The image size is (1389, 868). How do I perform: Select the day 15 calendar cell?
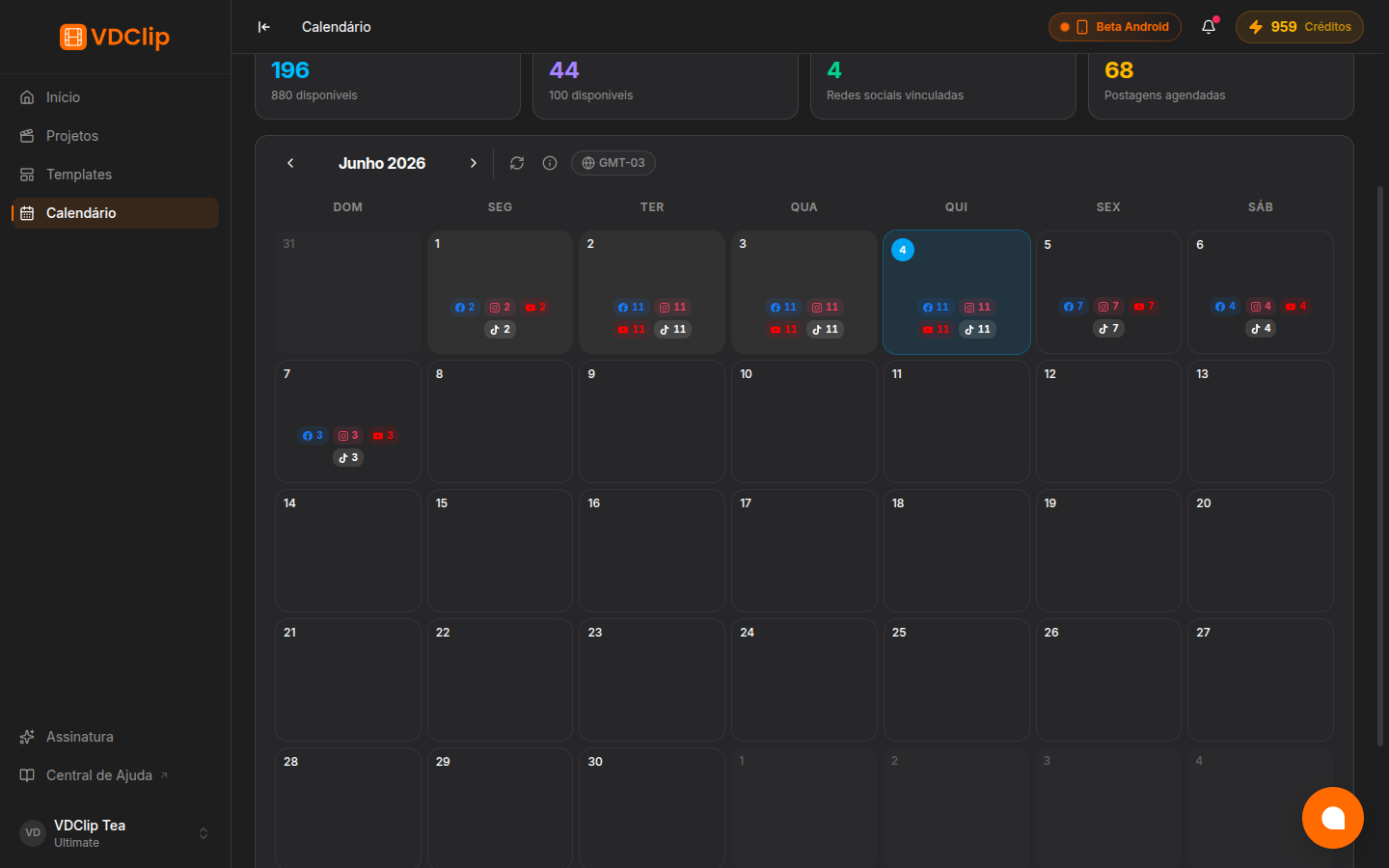pos(500,551)
